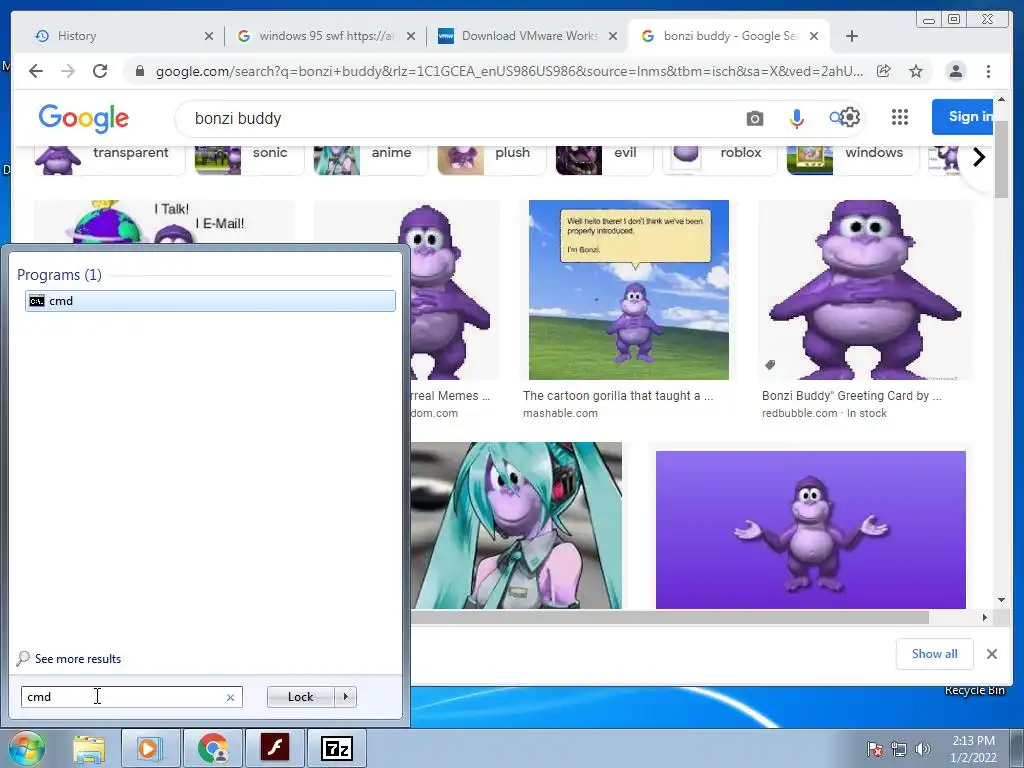Open the Hatsune Miku Bonzi image
The height and width of the screenshot is (768, 1024).
click(x=516, y=526)
